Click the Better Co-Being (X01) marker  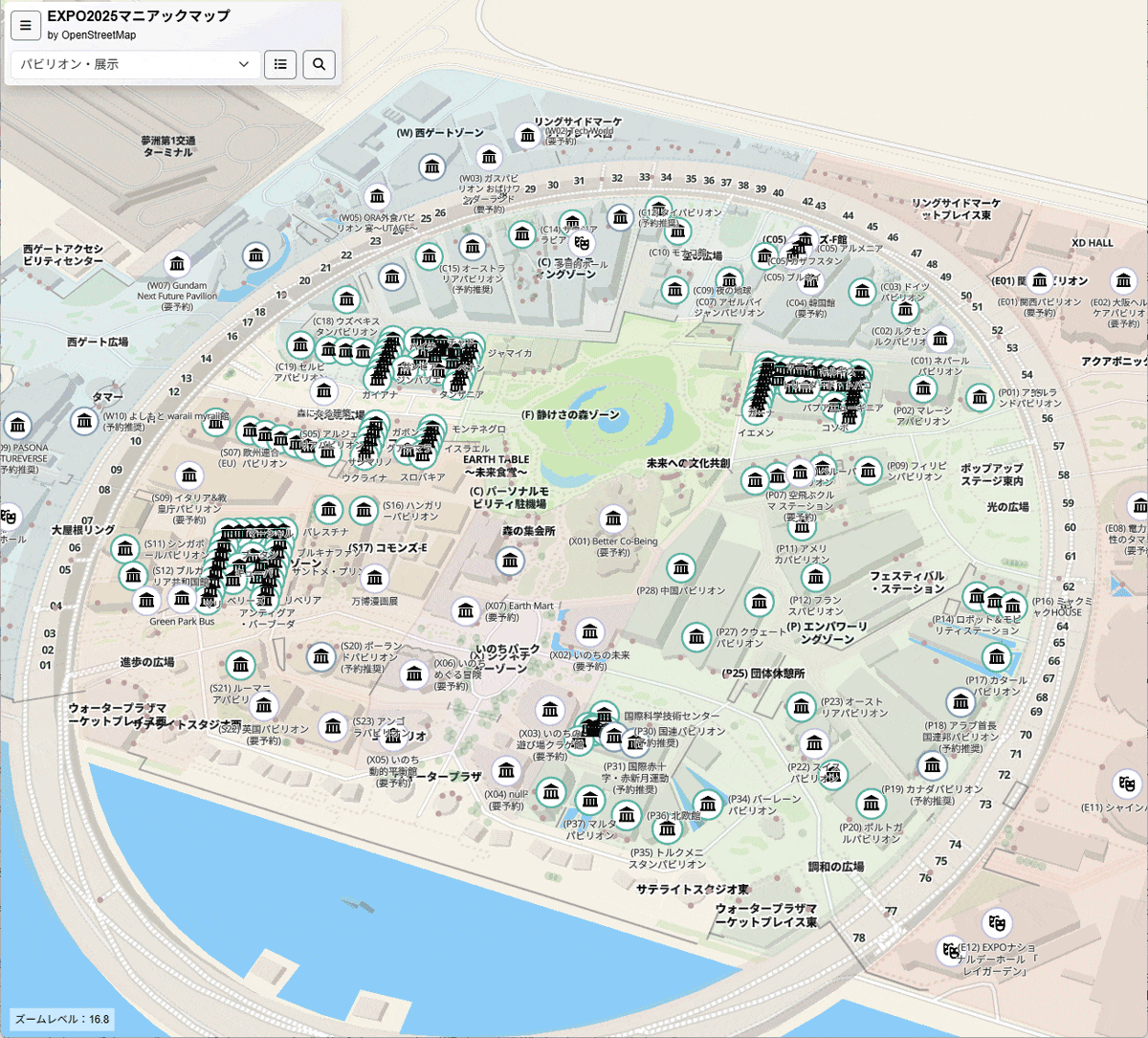point(613,519)
